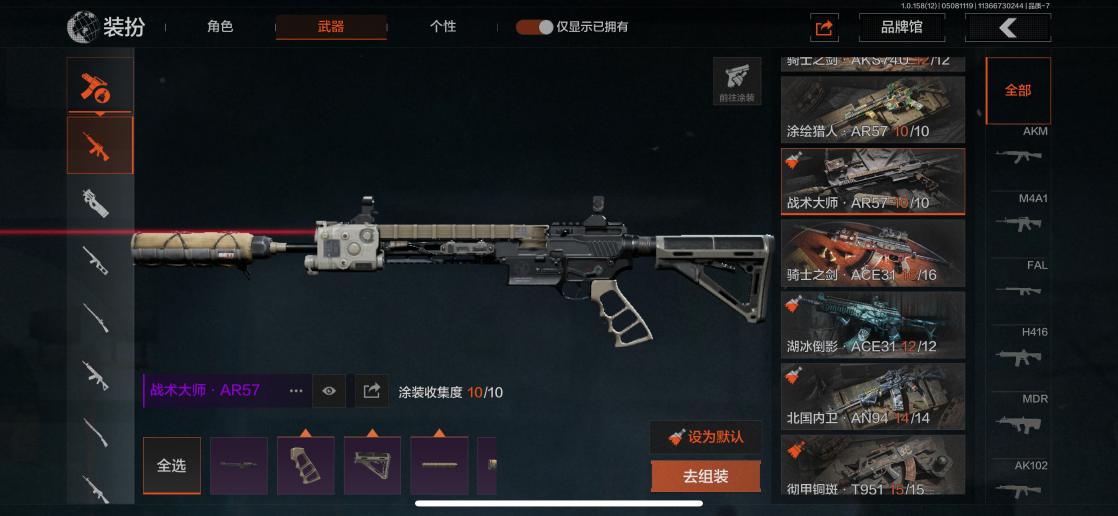
Task: Click the share icon beside 品牌馆
Action: (x=824, y=28)
